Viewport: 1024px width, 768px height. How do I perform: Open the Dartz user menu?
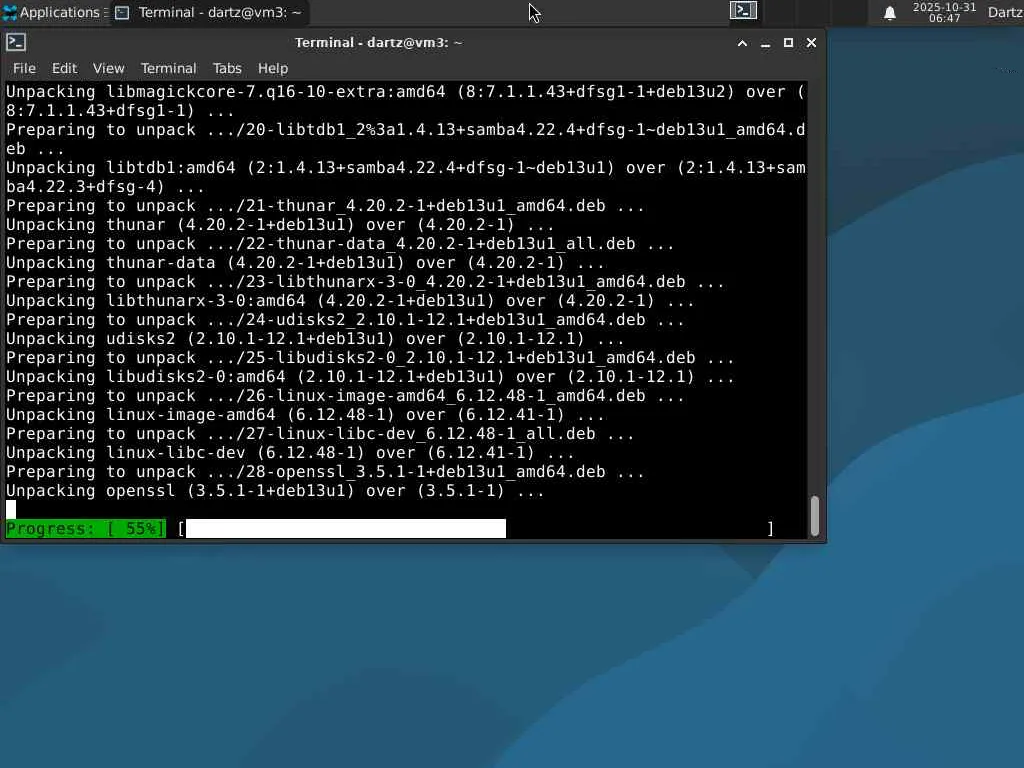click(1005, 12)
